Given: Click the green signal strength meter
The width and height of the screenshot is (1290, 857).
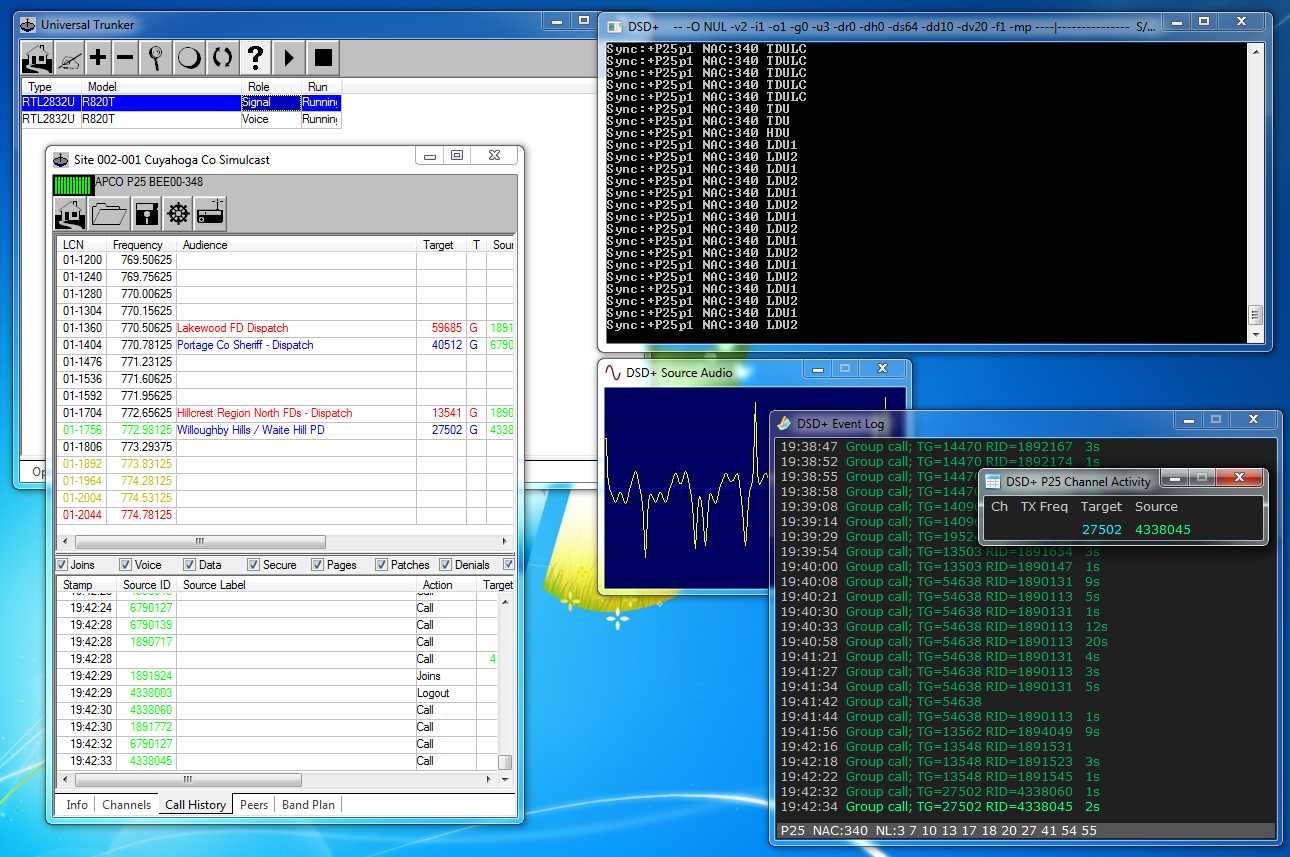Looking at the screenshot, I should coord(72,184).
